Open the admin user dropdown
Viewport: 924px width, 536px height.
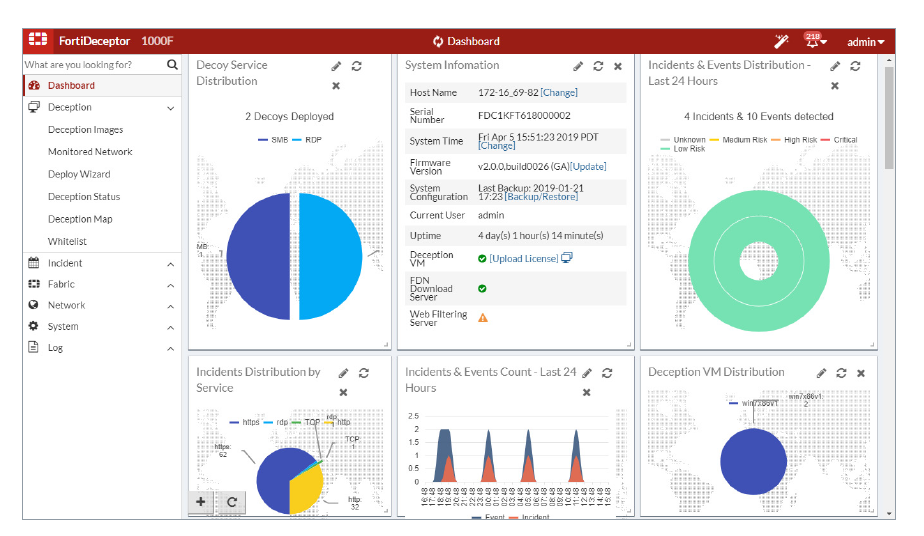pos(865,42)
